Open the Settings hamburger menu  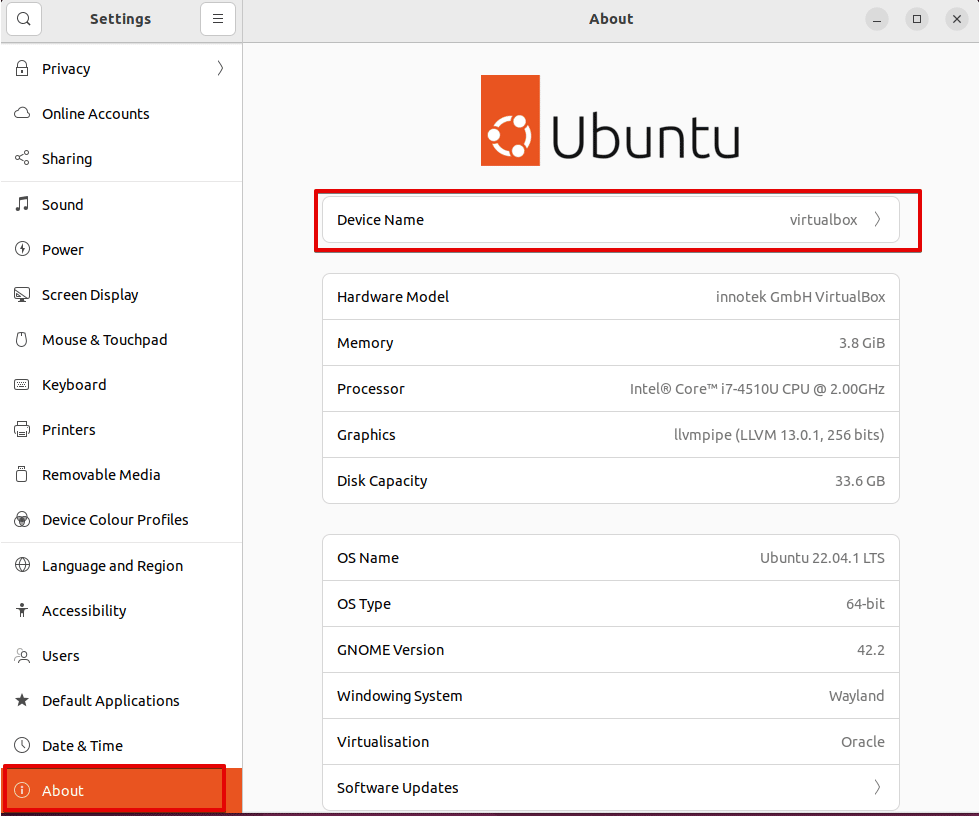pyautogui.click(x=218, y=19)
